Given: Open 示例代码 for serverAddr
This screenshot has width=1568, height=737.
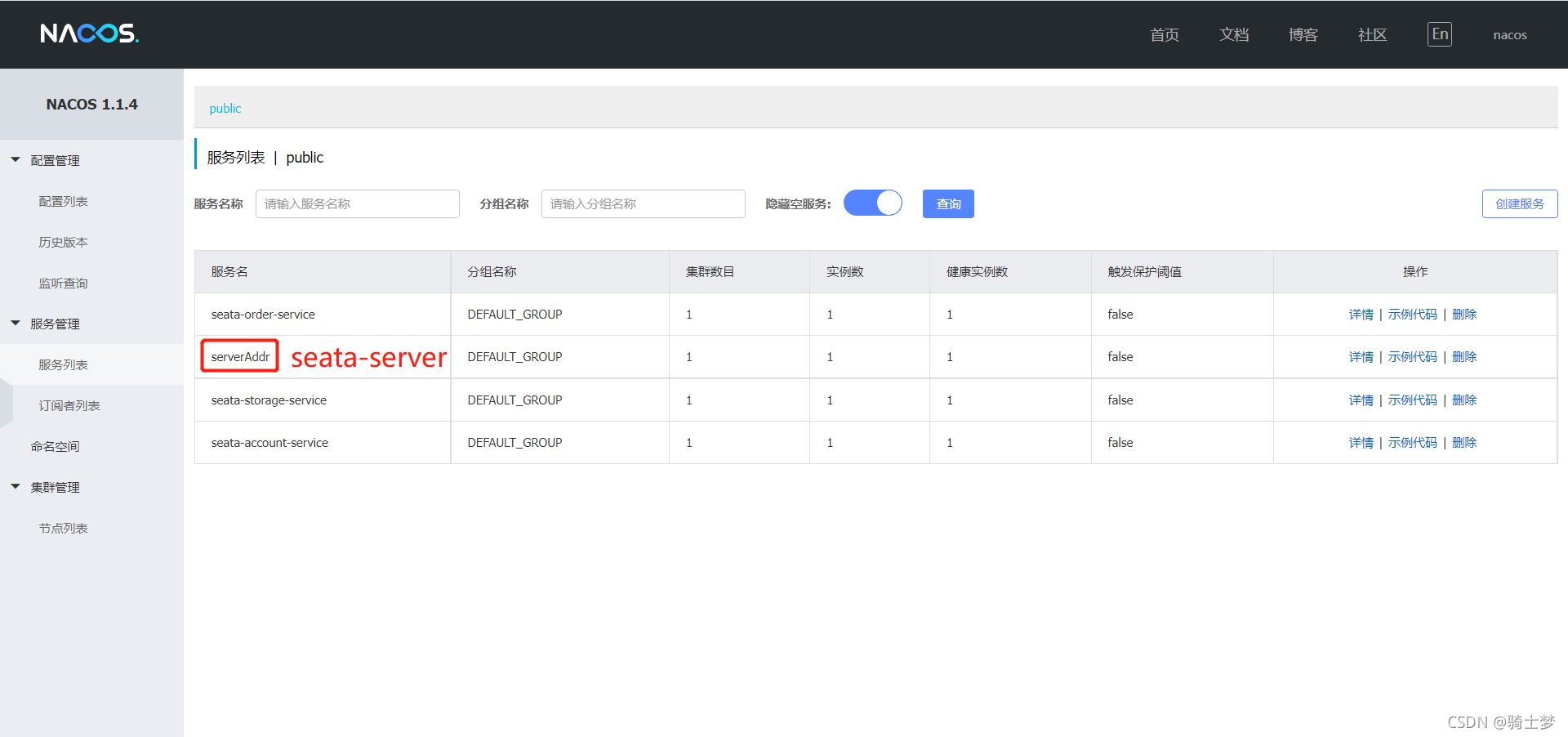Looking at the screenshot, I should [x=1412, y=357].
